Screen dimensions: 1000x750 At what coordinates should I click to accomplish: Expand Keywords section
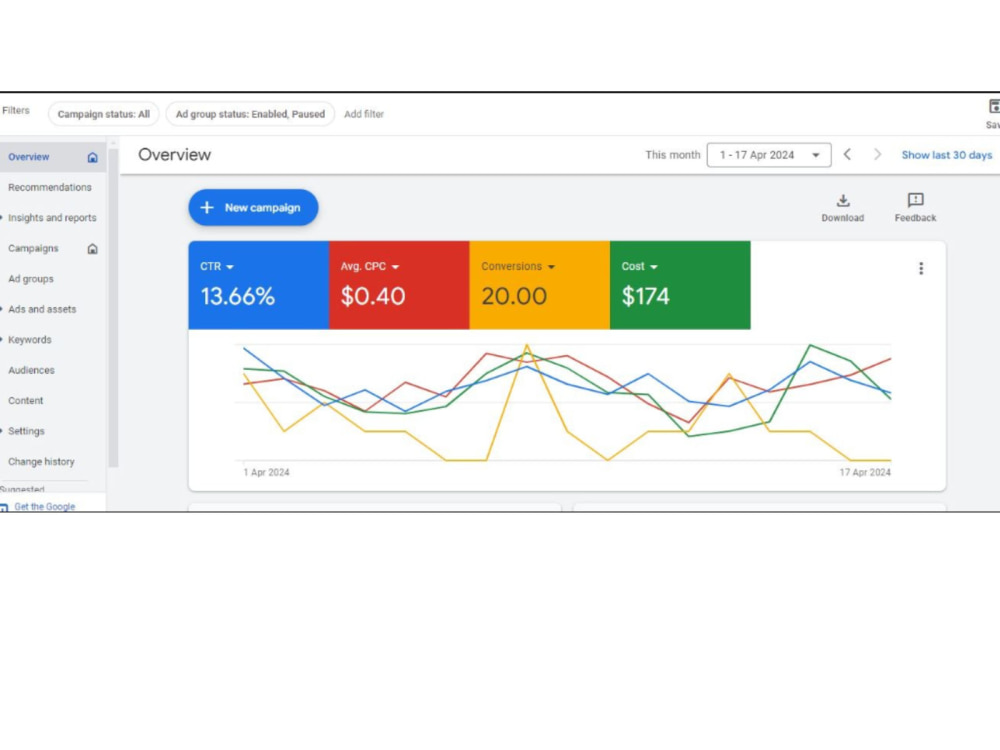tap(2, 340)
